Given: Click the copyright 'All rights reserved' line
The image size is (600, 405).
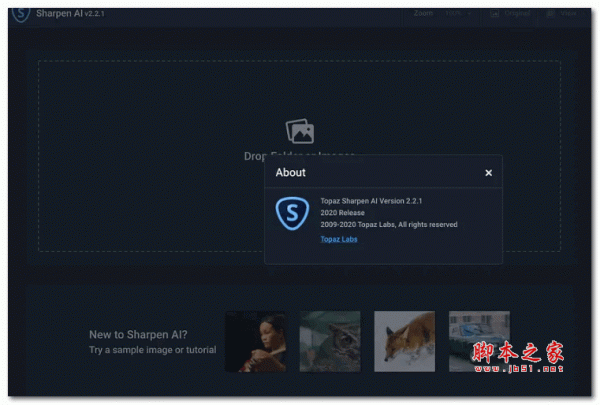Looking at the screenshot, I should tap(389, 225).
